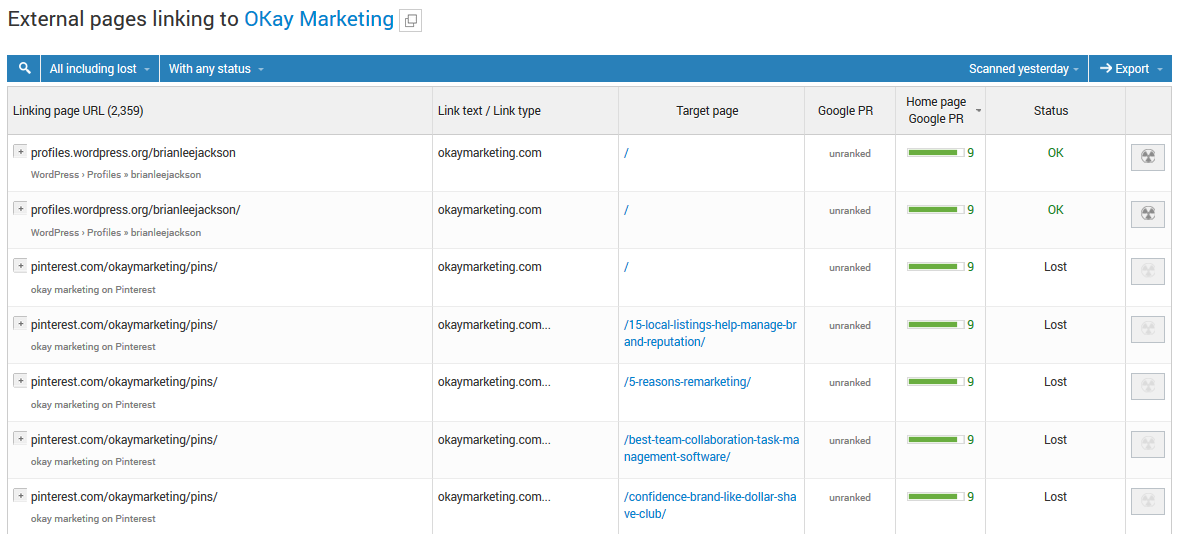This screenshot has width=1179, height=534.
Task: Open the All including lost filter dropdown
Action: point(100,68)
